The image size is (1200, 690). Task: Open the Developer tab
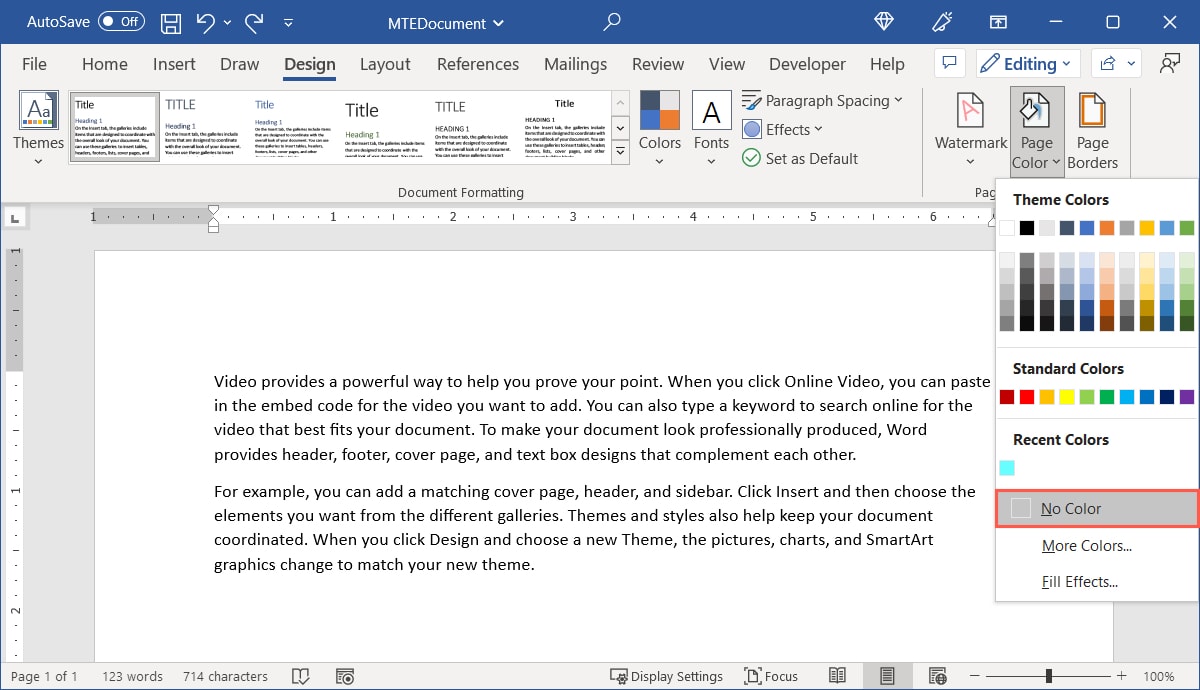pos(806,64)
